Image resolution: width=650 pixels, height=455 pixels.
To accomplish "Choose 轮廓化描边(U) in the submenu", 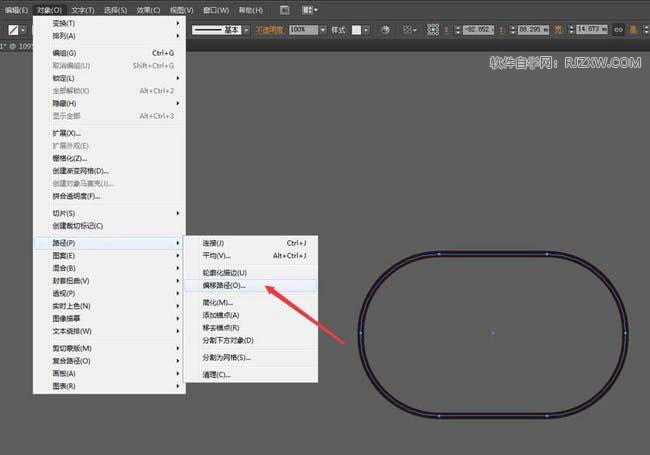I will (251, 273).
